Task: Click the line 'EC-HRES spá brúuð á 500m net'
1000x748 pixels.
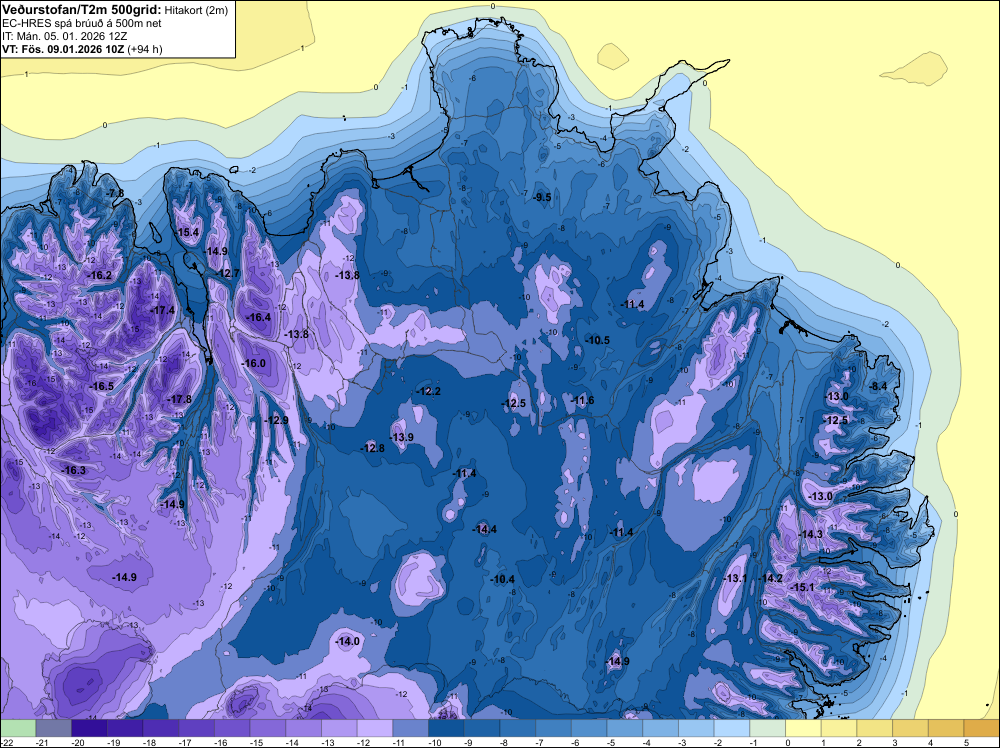Action: tap(82, 23)
